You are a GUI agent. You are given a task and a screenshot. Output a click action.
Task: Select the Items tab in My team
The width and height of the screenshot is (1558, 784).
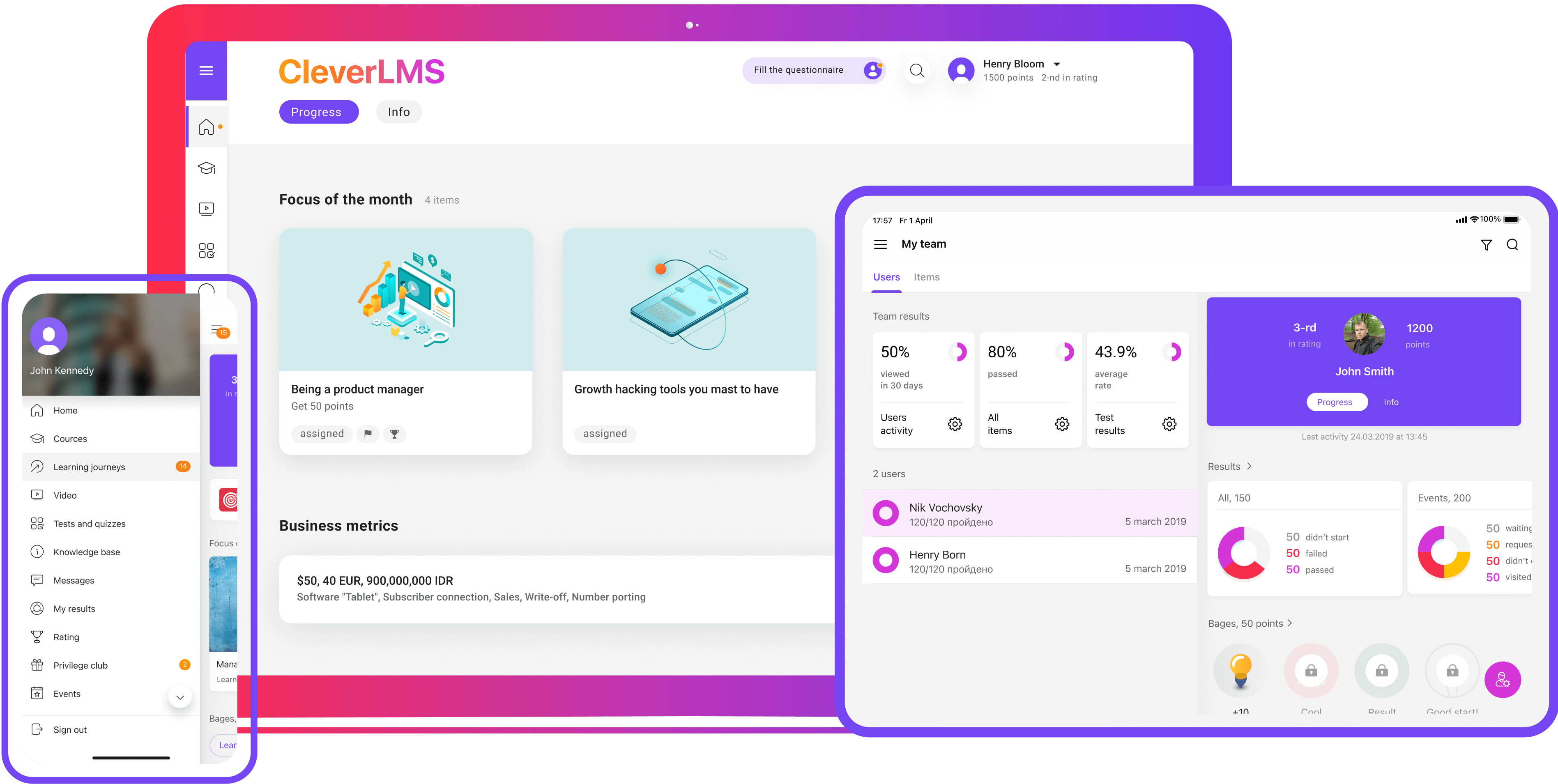(x=927, y=277)
